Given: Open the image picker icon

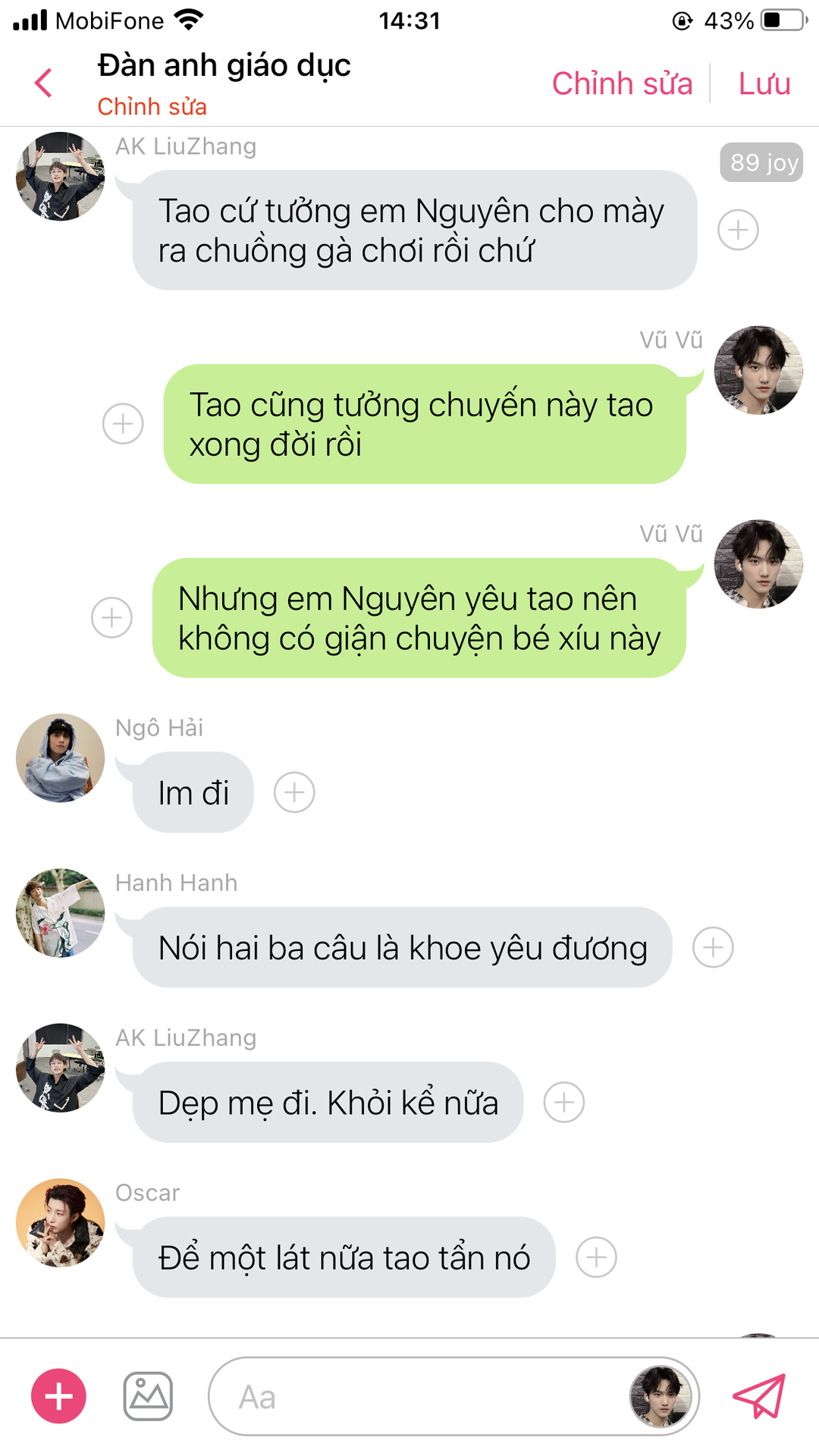Looking at the screenshot, I should pyautogui.click(x=148, y=1396).
